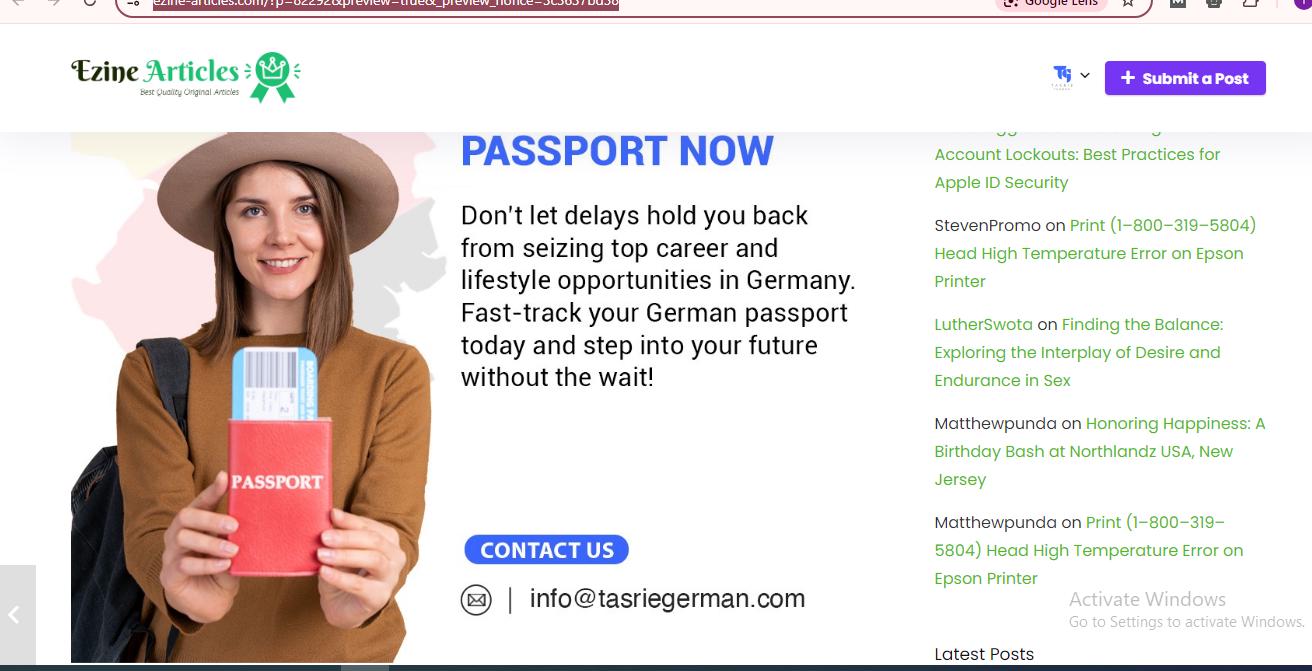1312x671 pixels.
Task: Click the site info icon beside URL
Action: click(134, 3)
